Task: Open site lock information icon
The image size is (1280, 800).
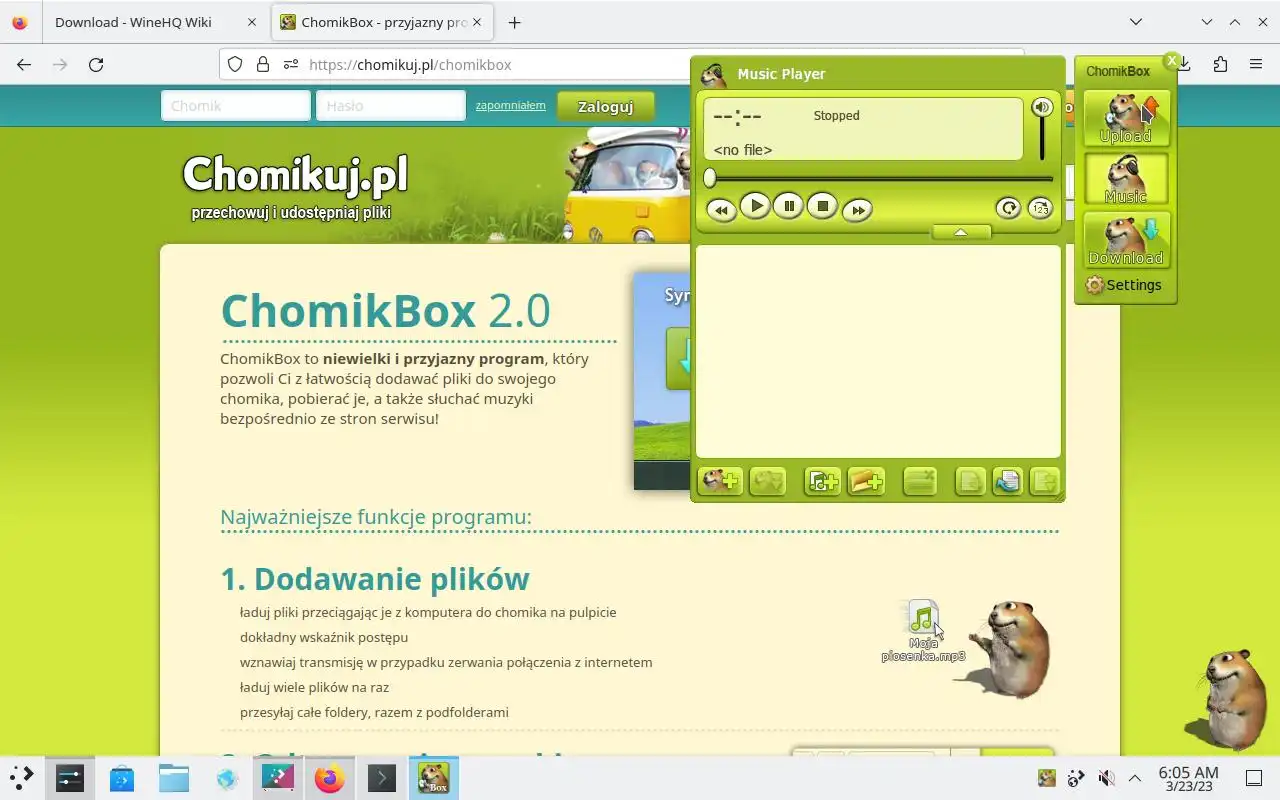Action: 263,64
